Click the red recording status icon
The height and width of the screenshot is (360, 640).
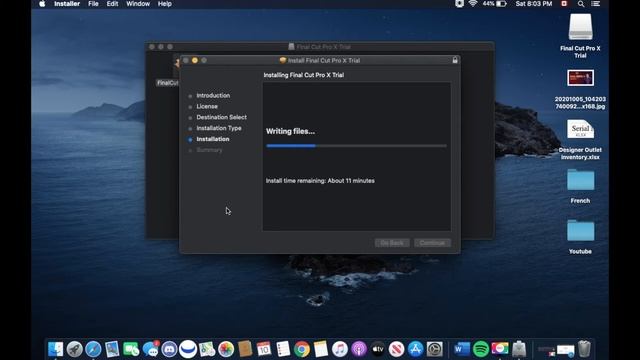tap(564, 4)
